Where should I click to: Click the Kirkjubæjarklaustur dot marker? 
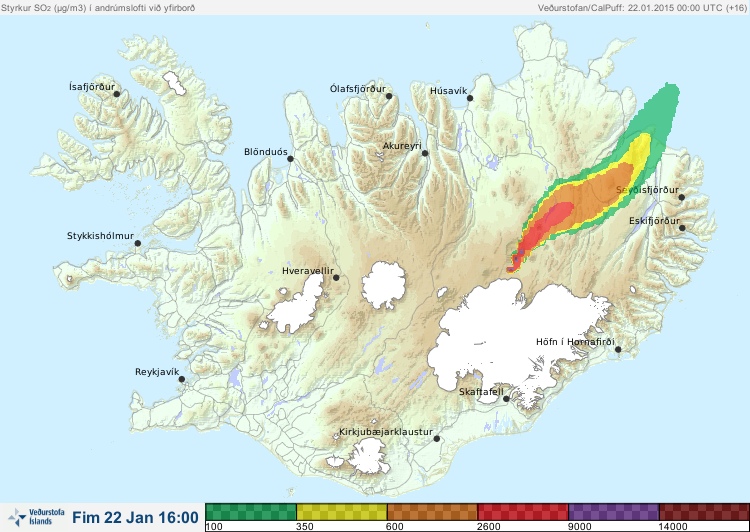(436, 438)
